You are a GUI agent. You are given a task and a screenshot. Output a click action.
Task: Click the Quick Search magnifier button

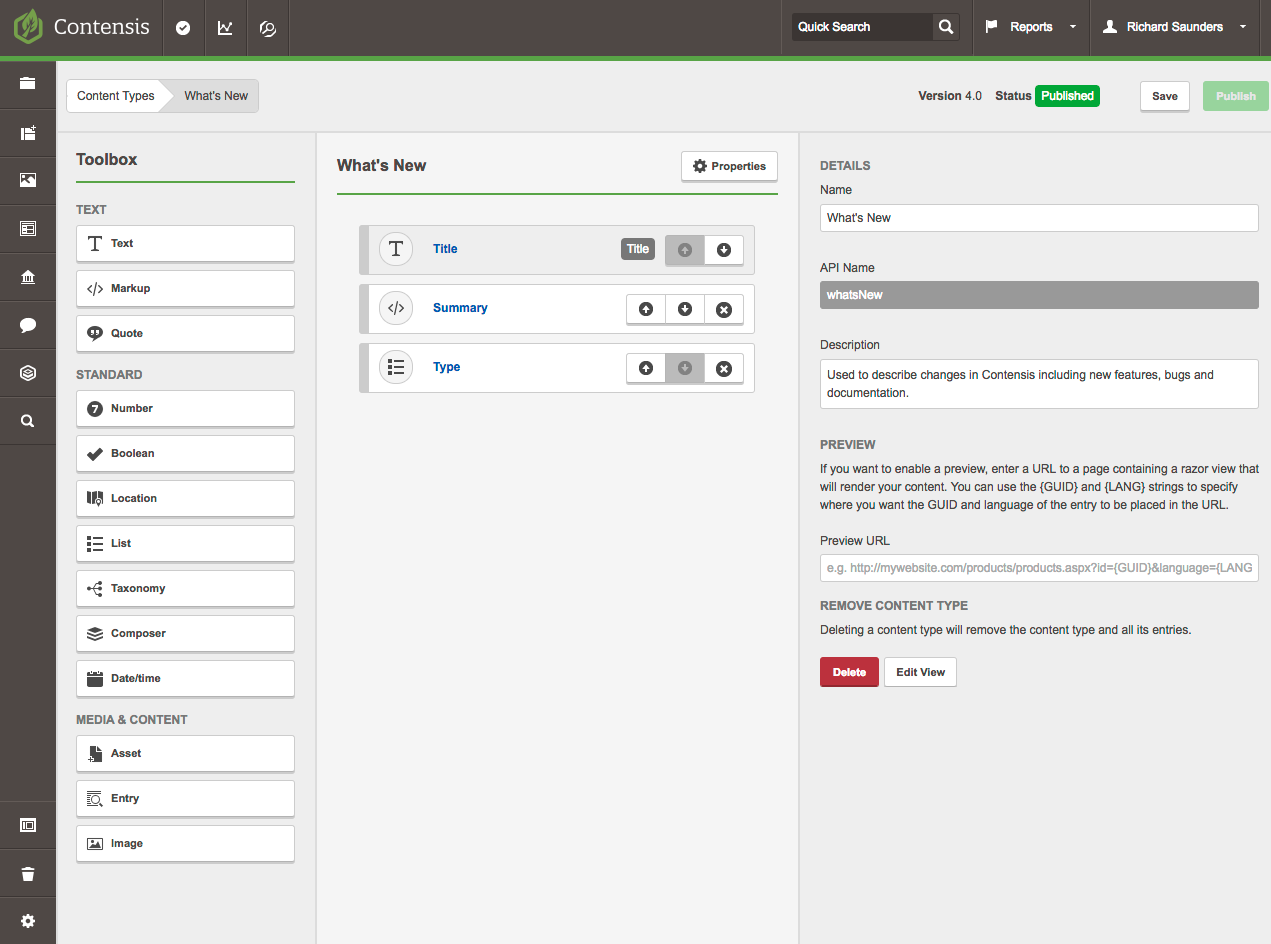point(945,27)
